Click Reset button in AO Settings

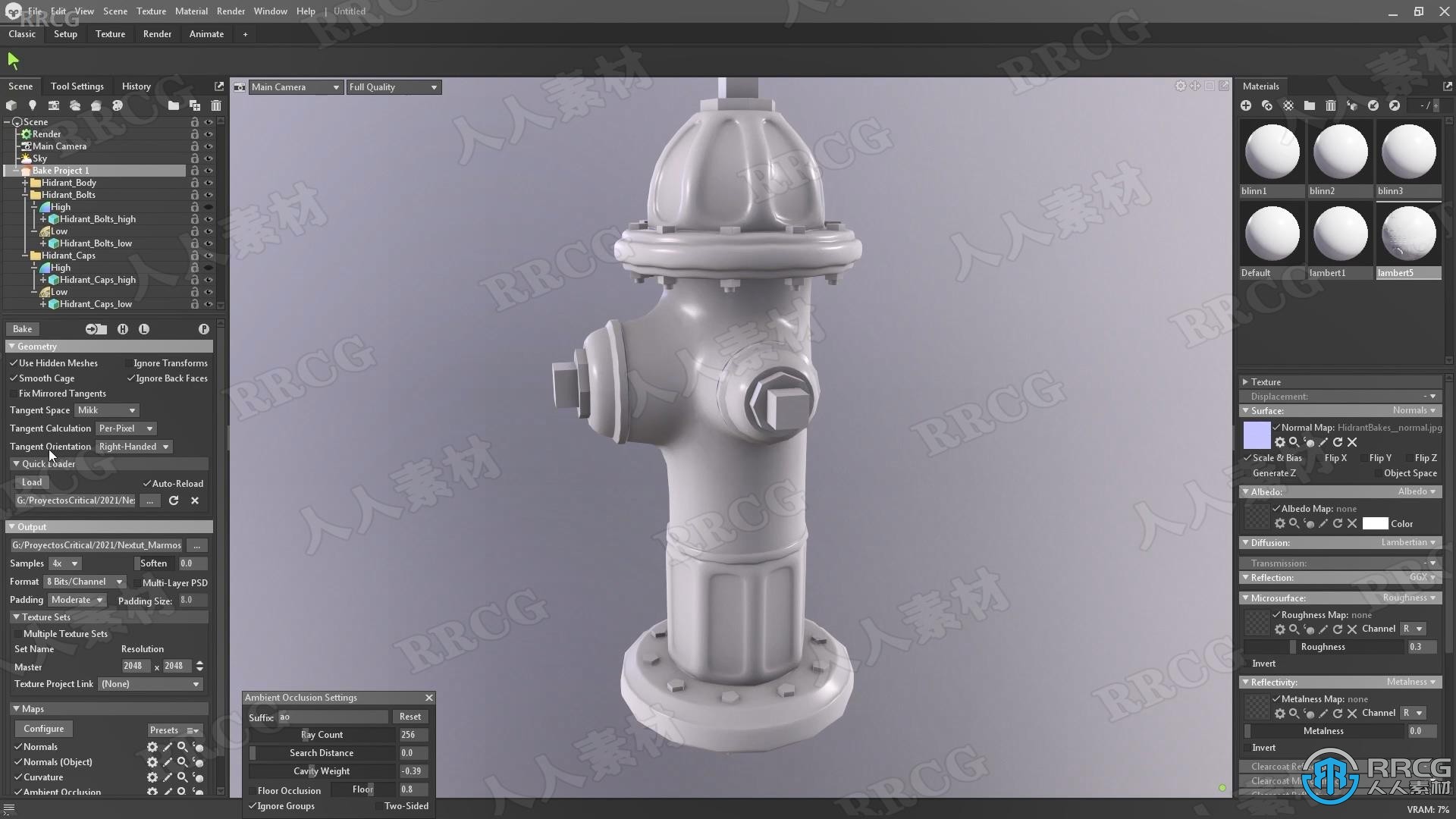411,717
